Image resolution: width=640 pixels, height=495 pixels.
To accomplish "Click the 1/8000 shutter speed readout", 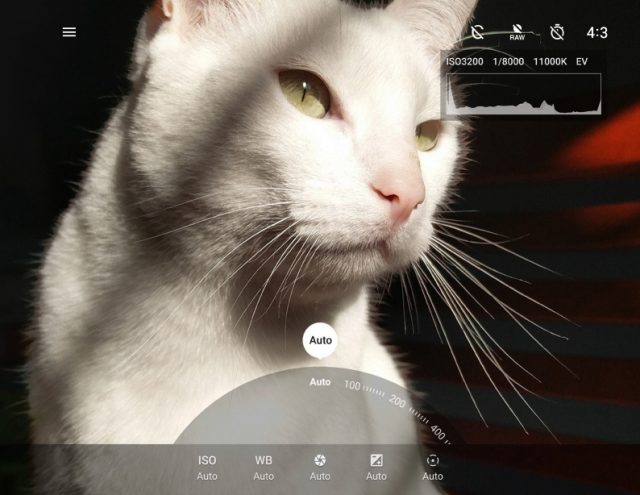I will point(508,62).
